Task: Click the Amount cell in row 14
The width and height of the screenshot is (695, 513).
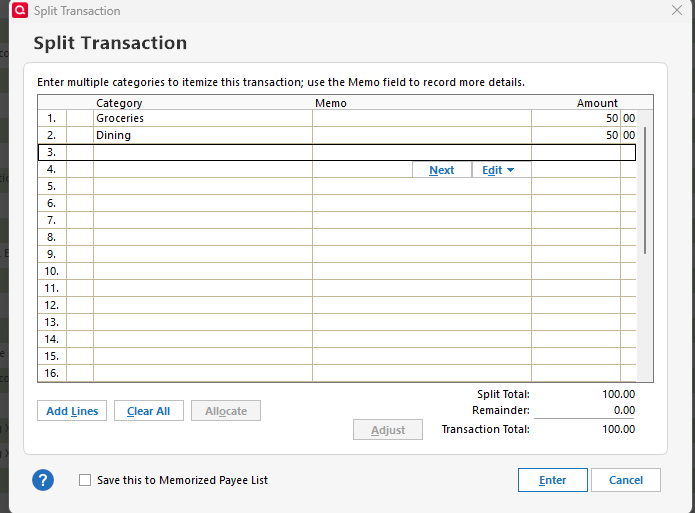Action: point(583,339)
